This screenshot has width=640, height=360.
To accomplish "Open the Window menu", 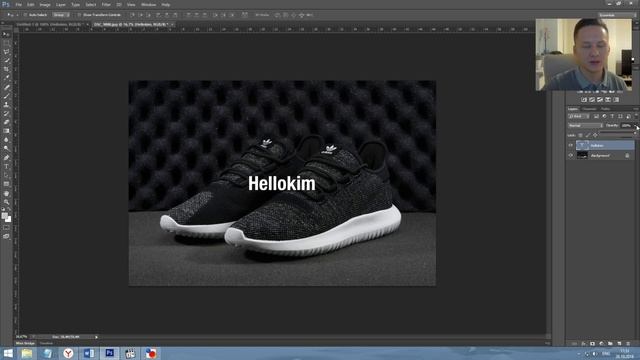I will pos(148,4).
